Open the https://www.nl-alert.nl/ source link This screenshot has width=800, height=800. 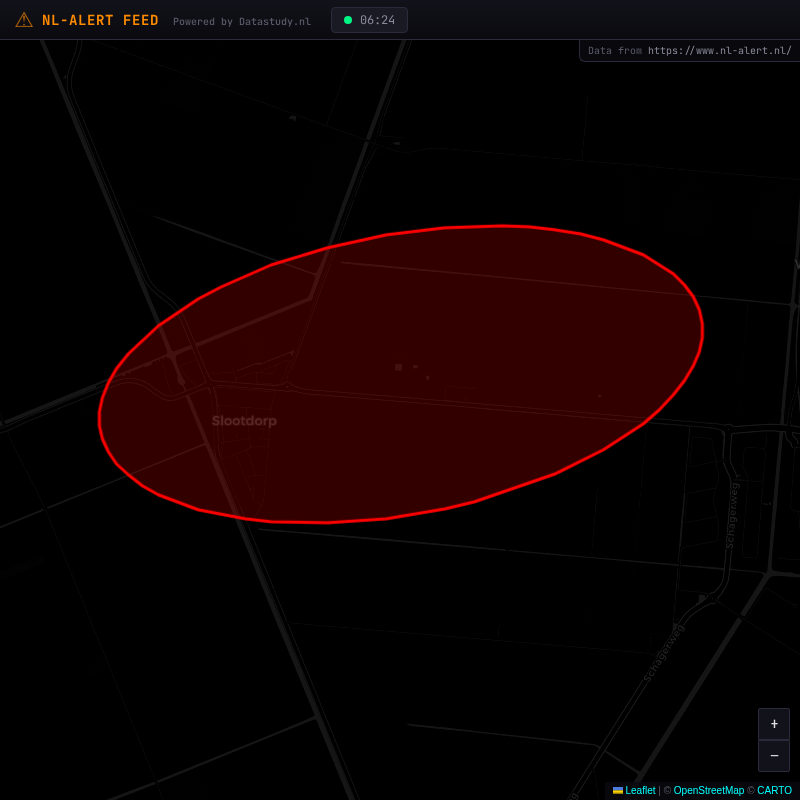click(x=719, y=51)
